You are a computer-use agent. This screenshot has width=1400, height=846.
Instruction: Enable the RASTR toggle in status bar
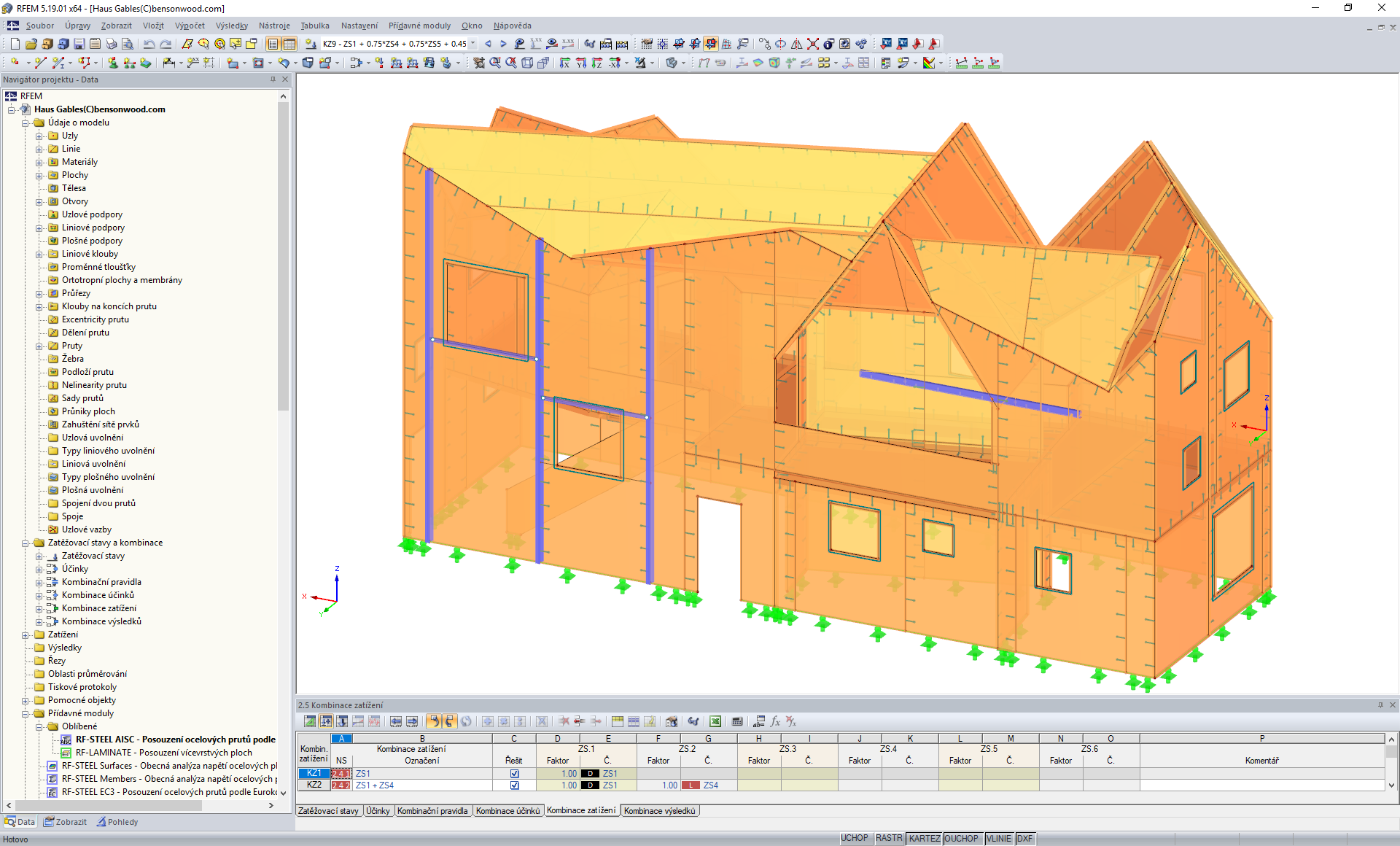tap(888, 838)
